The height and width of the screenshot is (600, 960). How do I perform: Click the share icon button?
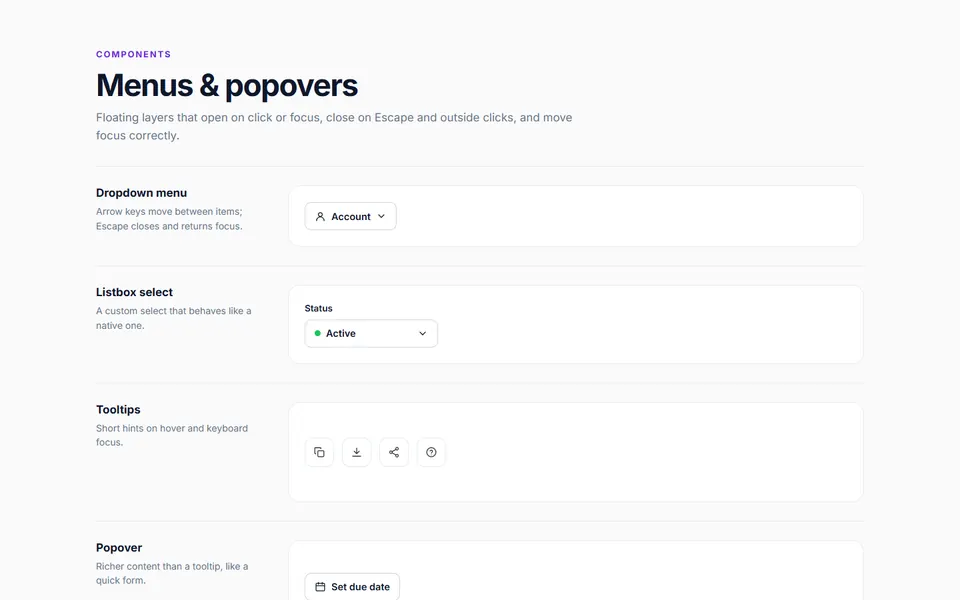click(394, 452)
